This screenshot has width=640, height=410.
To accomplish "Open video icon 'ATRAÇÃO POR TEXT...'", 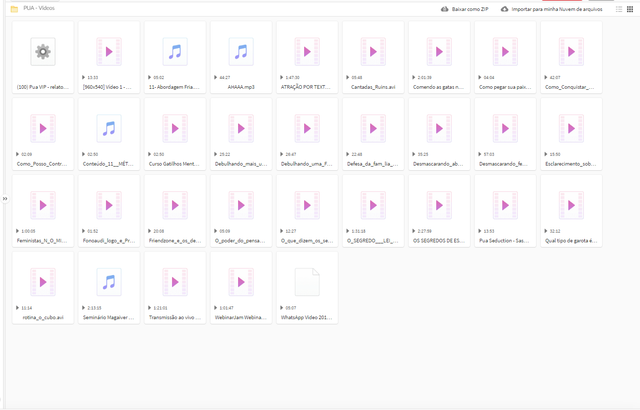I will [307, 51].
